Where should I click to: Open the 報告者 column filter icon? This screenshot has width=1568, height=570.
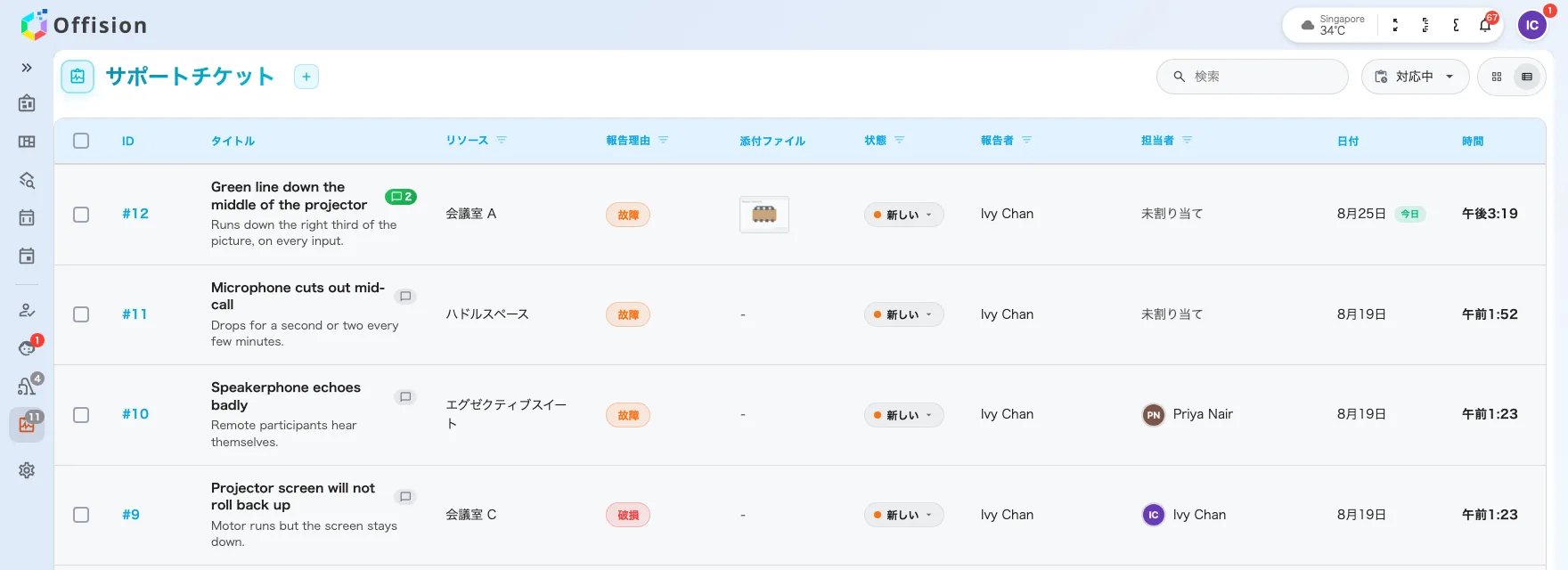point(1026,140)
